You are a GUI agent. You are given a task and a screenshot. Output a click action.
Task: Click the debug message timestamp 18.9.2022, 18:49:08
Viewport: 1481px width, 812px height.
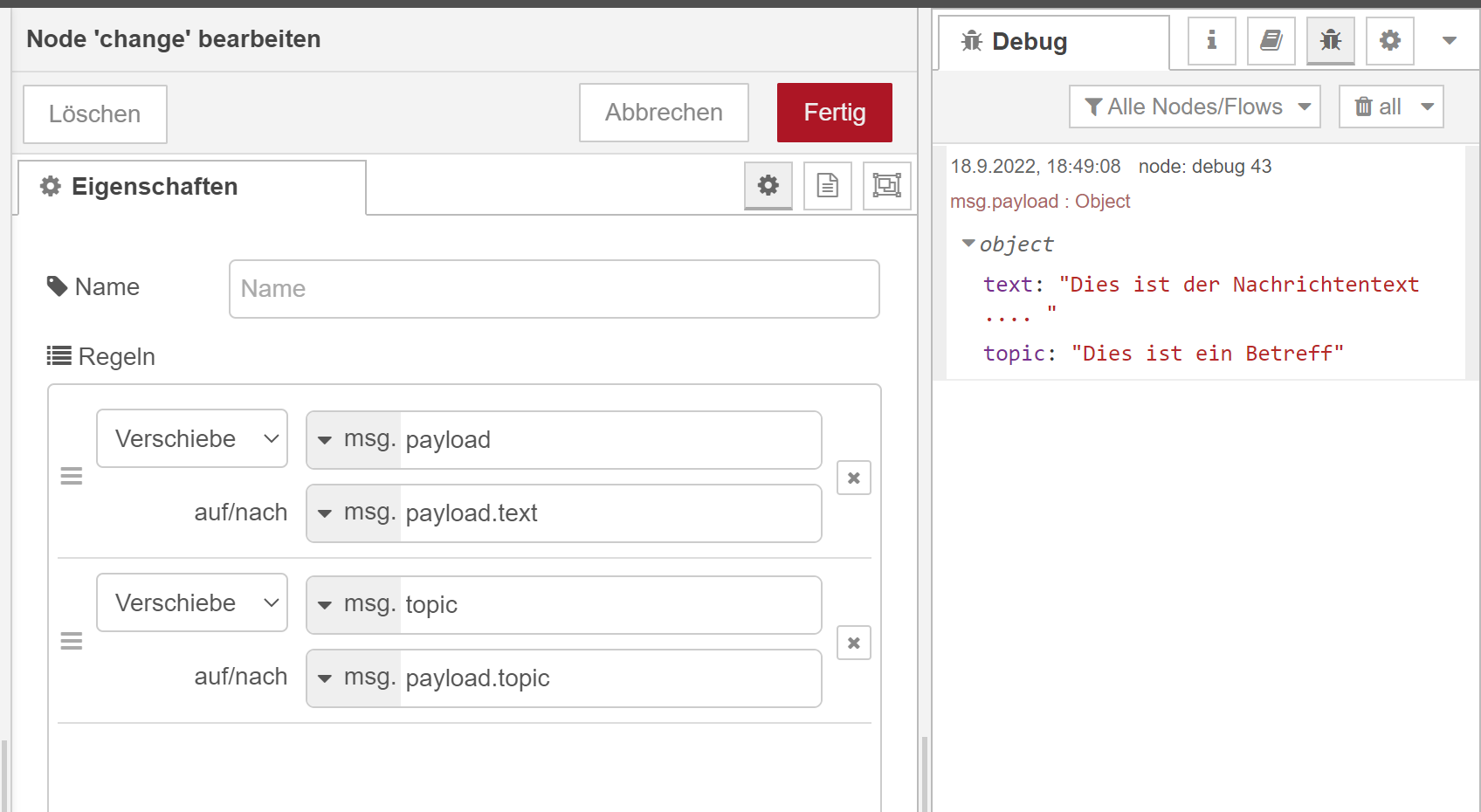point(1036,166)
